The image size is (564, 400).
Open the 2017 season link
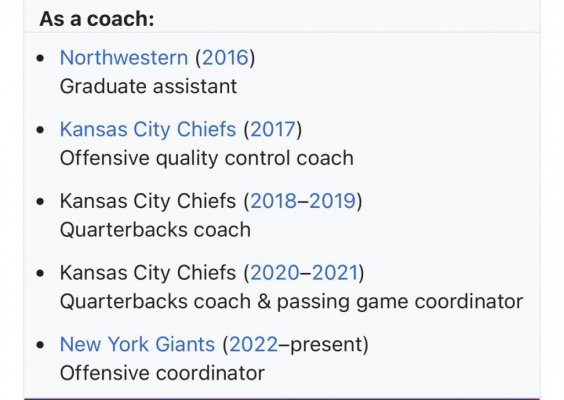[x=273, y=129]
